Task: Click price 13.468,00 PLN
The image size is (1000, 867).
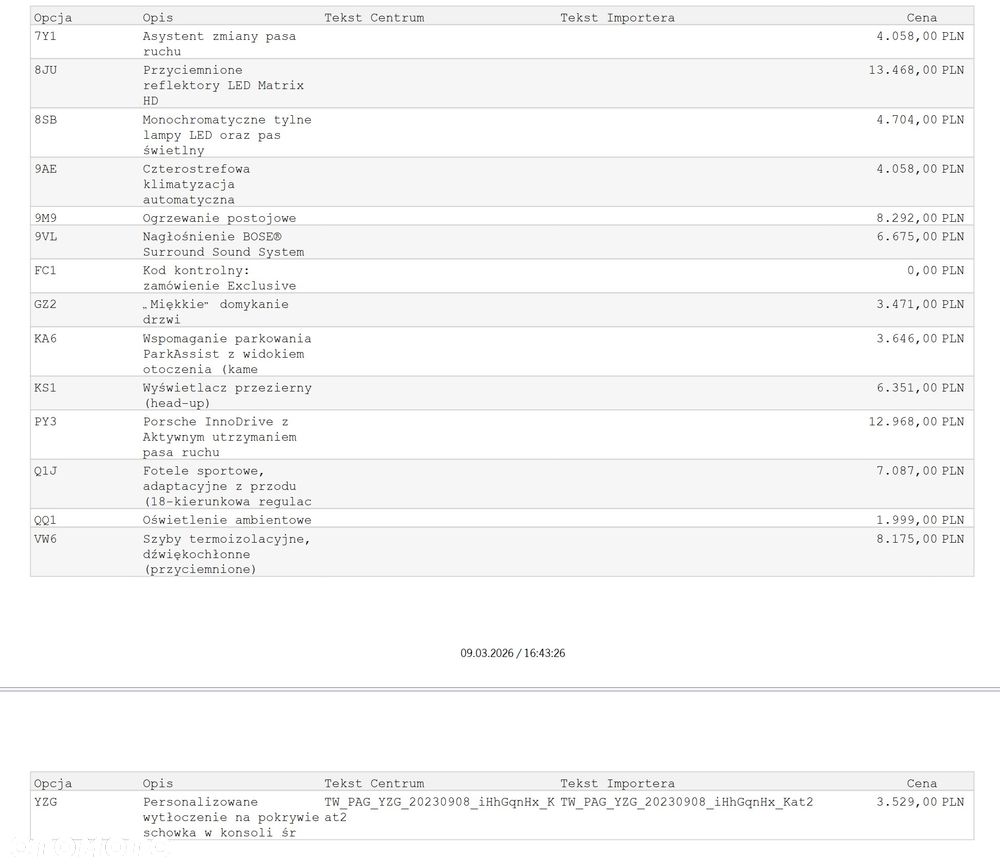Action: (x=916, y=70)
